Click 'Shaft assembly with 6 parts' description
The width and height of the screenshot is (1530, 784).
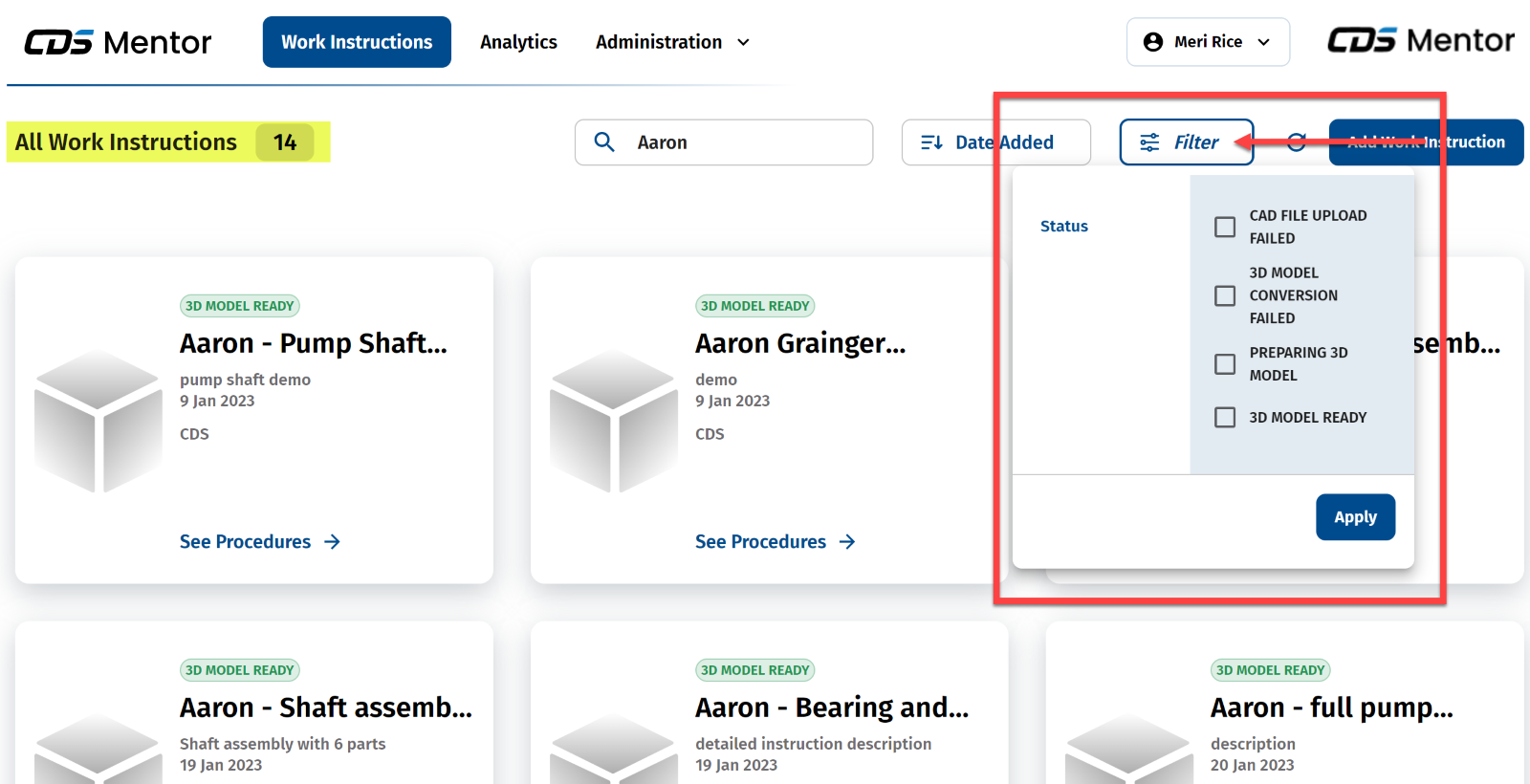(283, 744)
